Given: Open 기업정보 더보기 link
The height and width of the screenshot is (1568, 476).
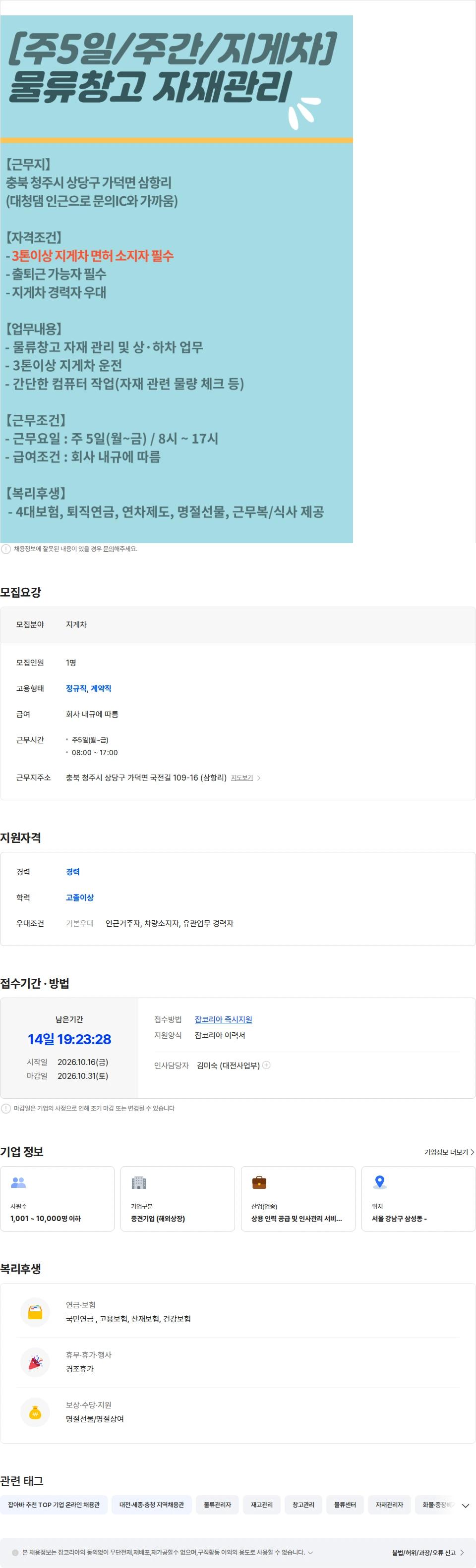Looking at the screenshot, I should (449, 1152).
